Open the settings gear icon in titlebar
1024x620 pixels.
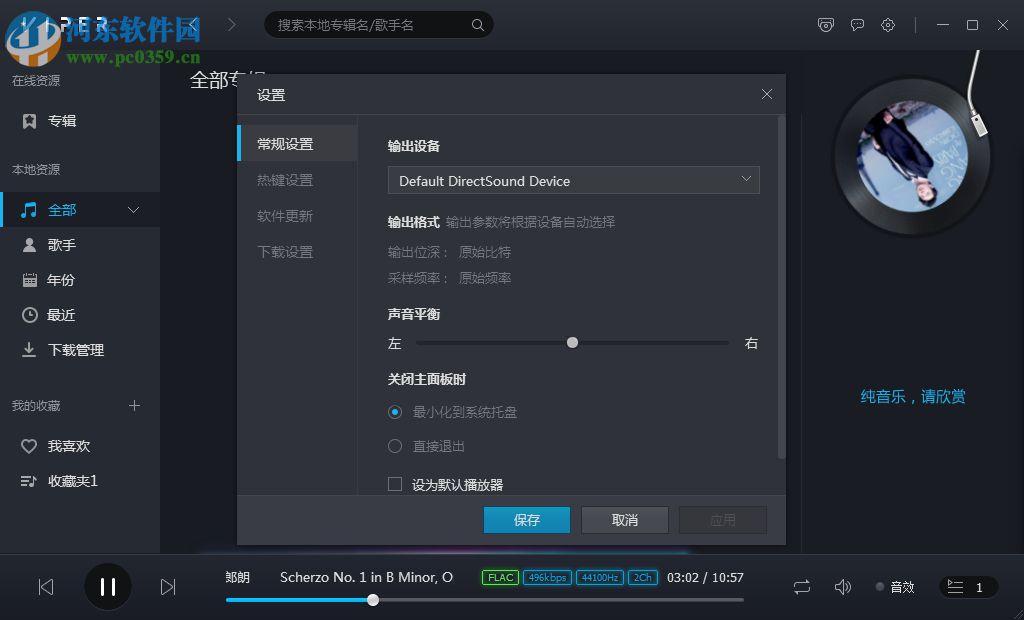887,25
